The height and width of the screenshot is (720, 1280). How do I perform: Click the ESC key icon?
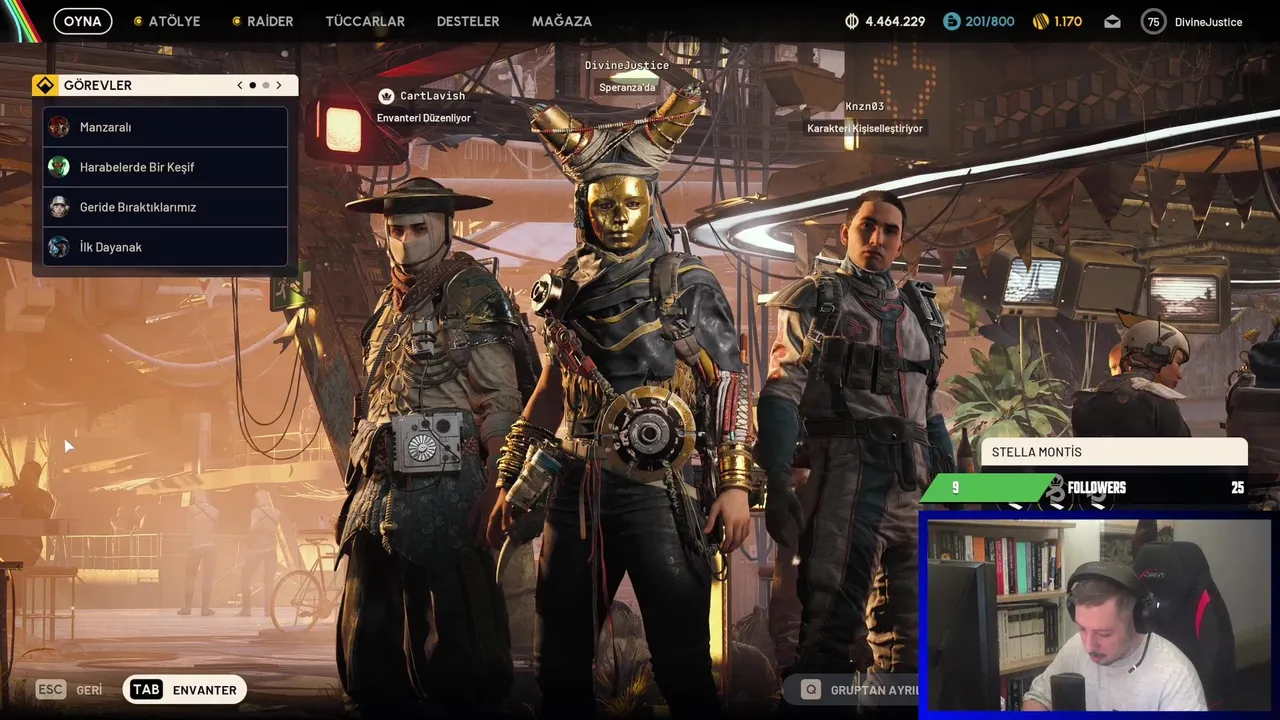[x=51, y=690]
